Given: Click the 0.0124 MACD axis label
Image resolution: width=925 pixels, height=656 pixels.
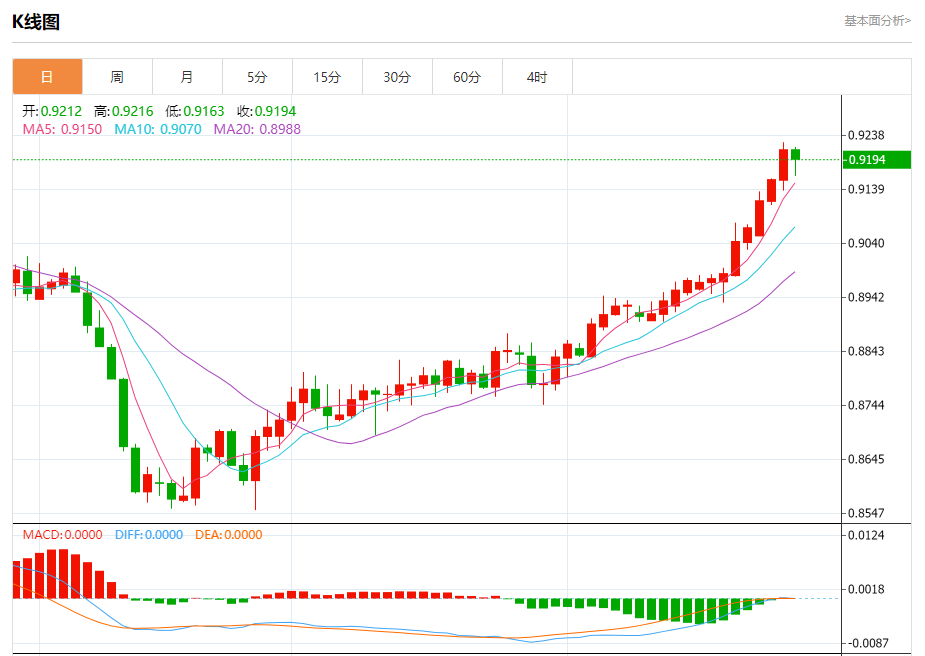Looking at the screenshot, I should coord(866,535).
